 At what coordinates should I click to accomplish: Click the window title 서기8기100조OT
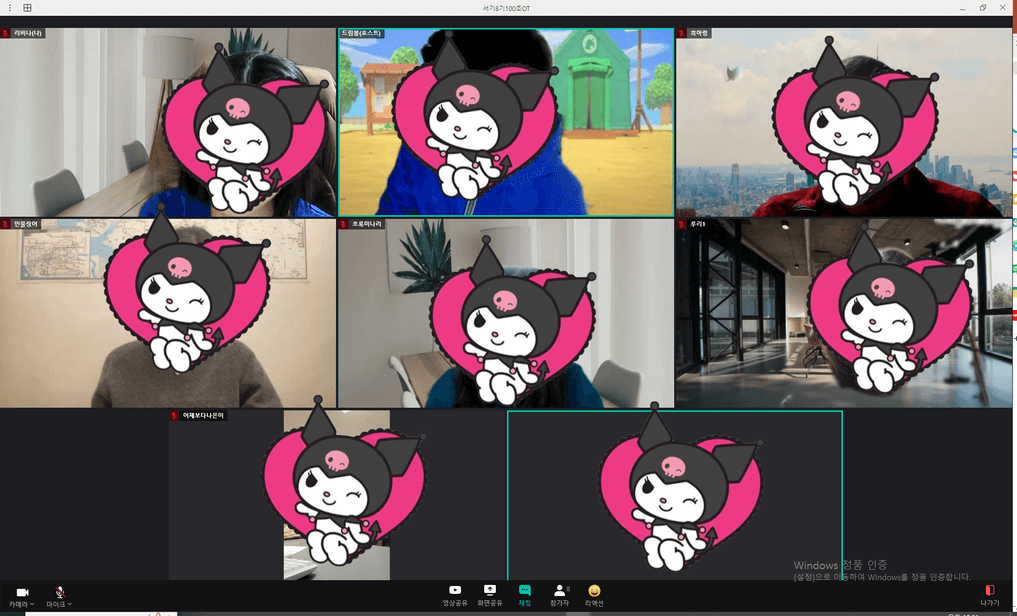point(506,8)
